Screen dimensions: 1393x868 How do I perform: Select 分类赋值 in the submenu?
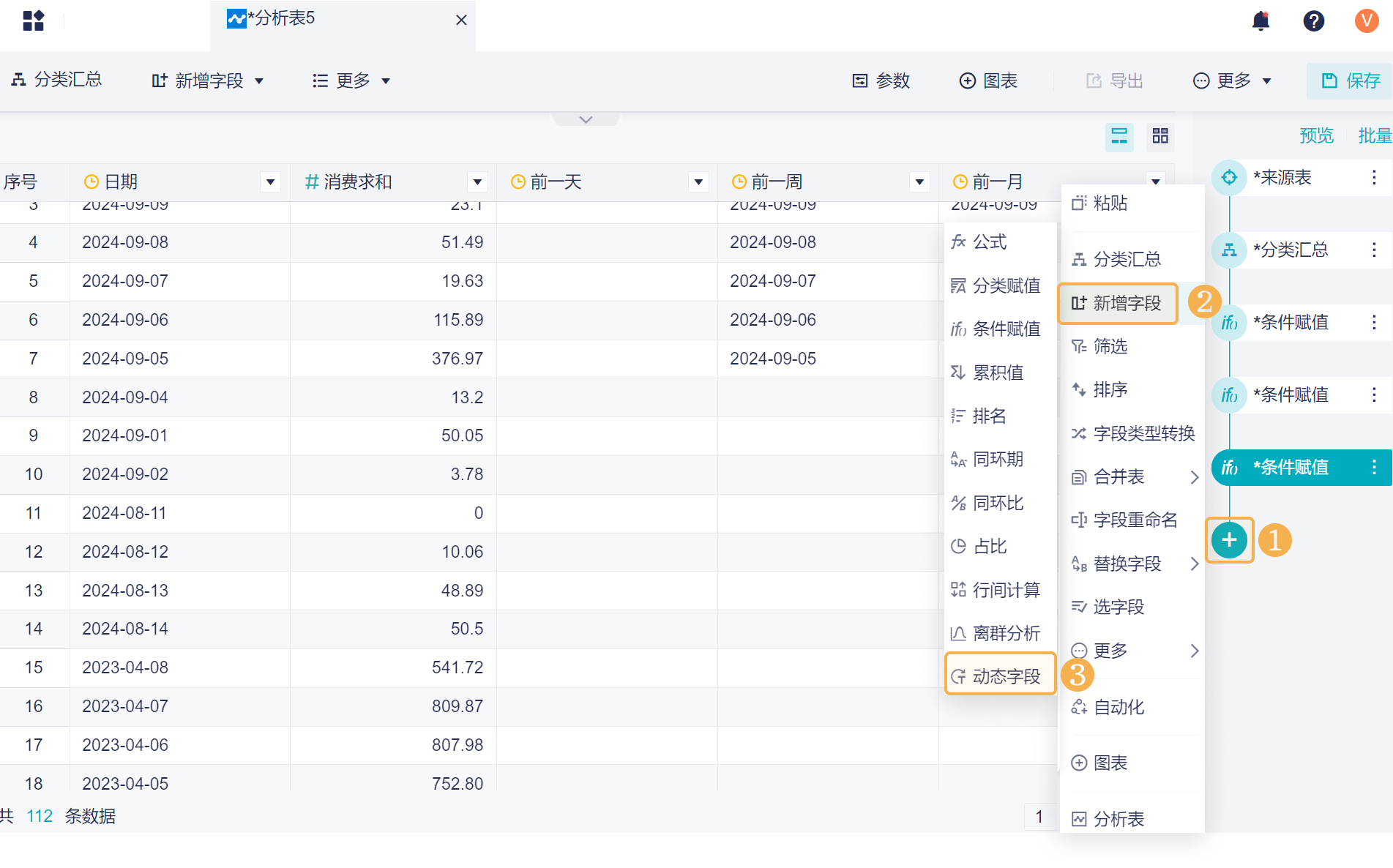(x=1001, y=285)
